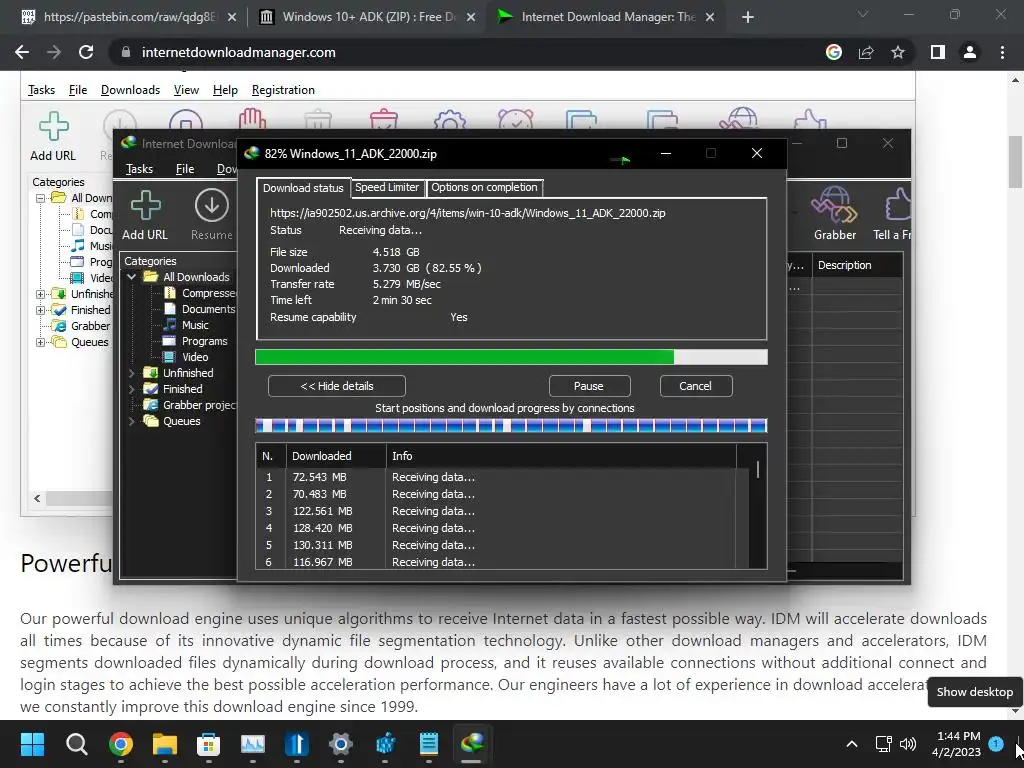Open the Tasks menu in dark IDM window

tap(139, 168)
